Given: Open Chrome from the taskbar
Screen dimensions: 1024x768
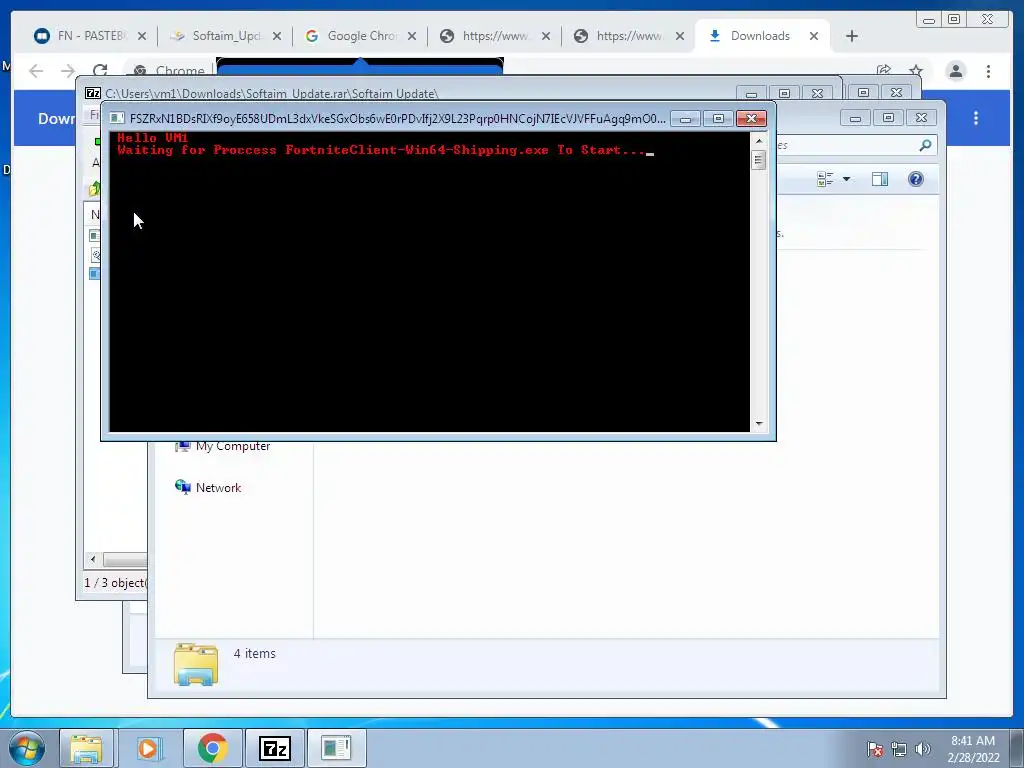Looking at the screenshot, I should point(213,748).
